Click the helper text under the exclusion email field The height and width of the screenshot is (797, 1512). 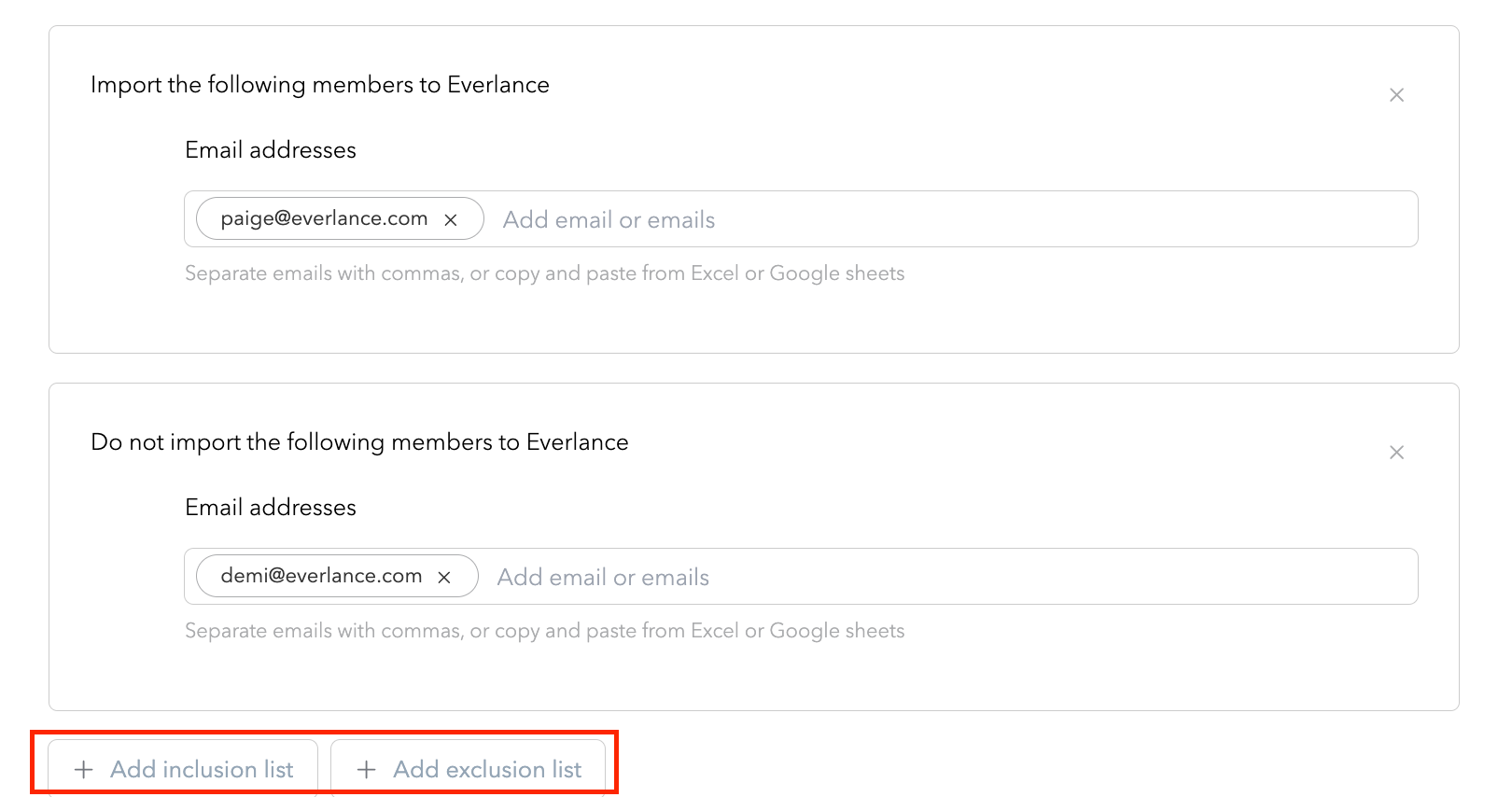click(x=544, y=631)
